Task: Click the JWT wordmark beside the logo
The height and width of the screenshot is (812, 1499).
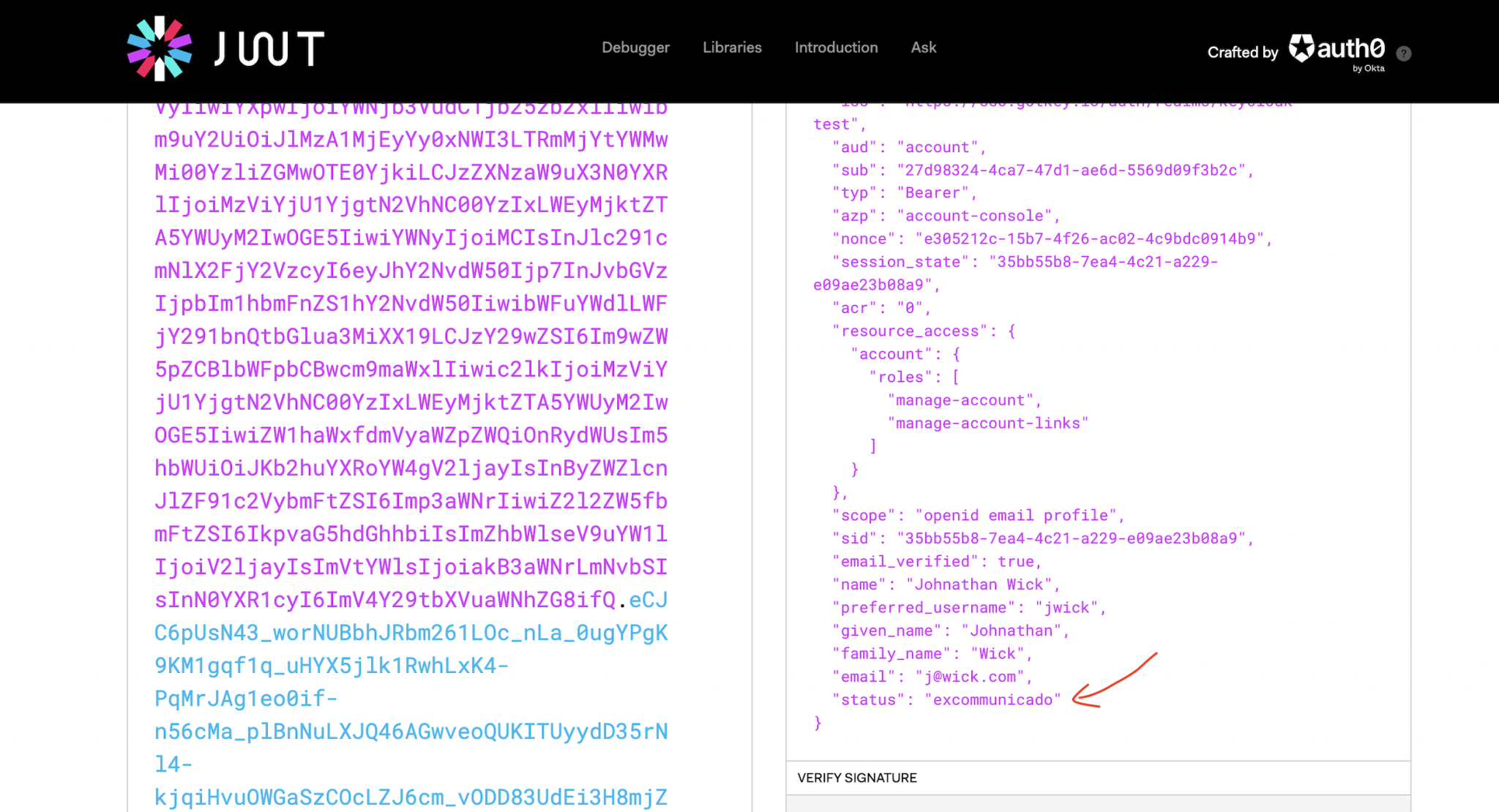Action: point(269,49)
